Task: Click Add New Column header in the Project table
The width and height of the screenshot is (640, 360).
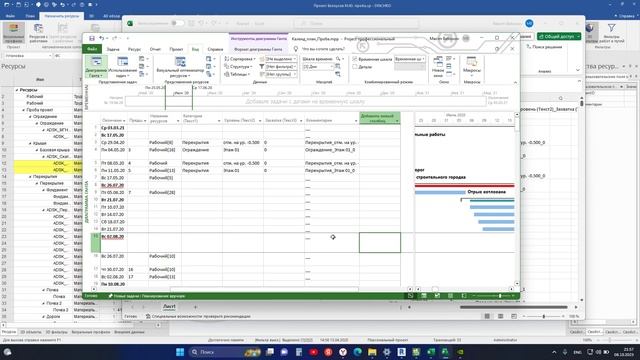Action: coord(380,118)
